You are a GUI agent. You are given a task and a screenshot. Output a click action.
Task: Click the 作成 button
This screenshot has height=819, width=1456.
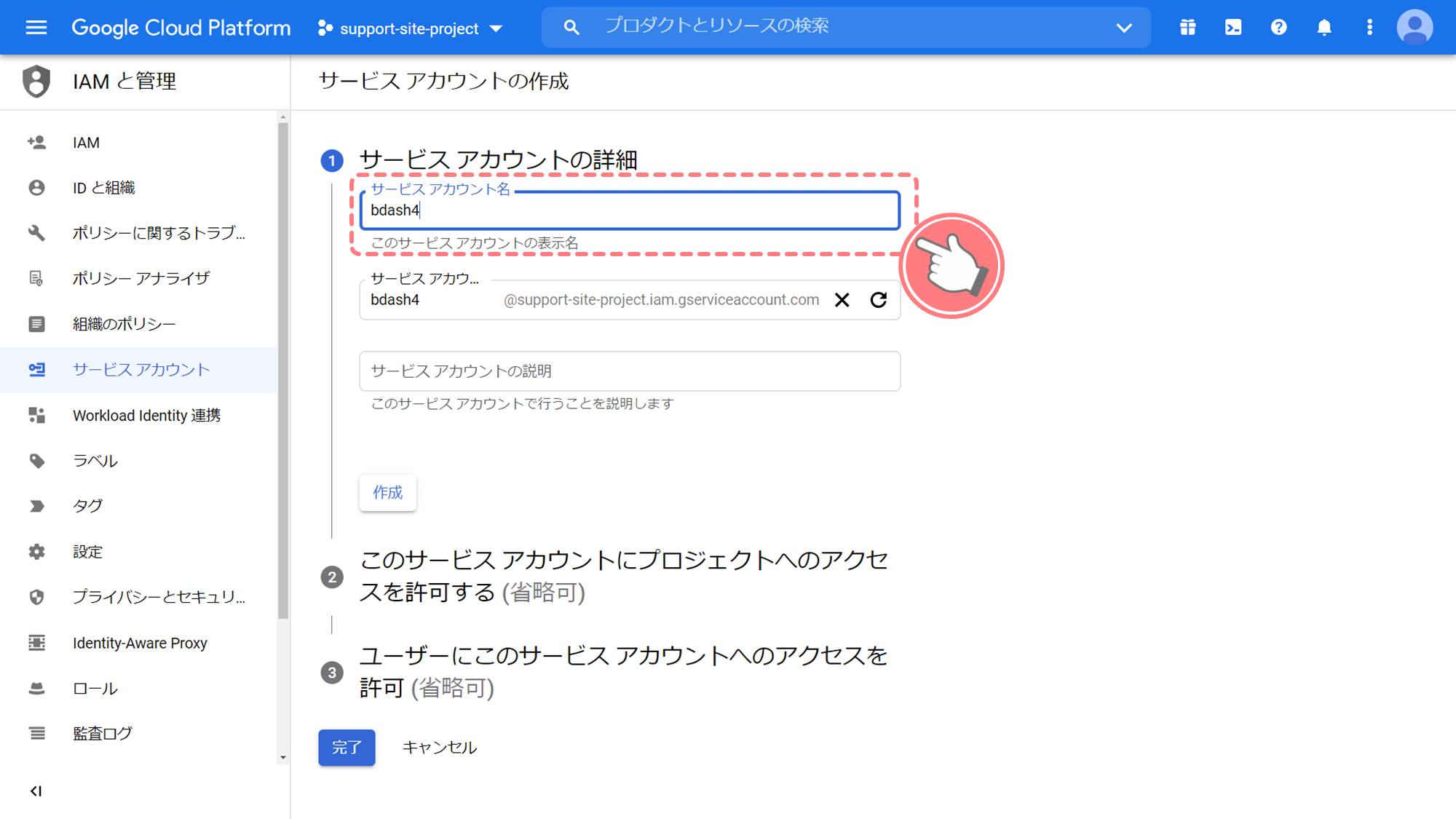pos(387,493)
